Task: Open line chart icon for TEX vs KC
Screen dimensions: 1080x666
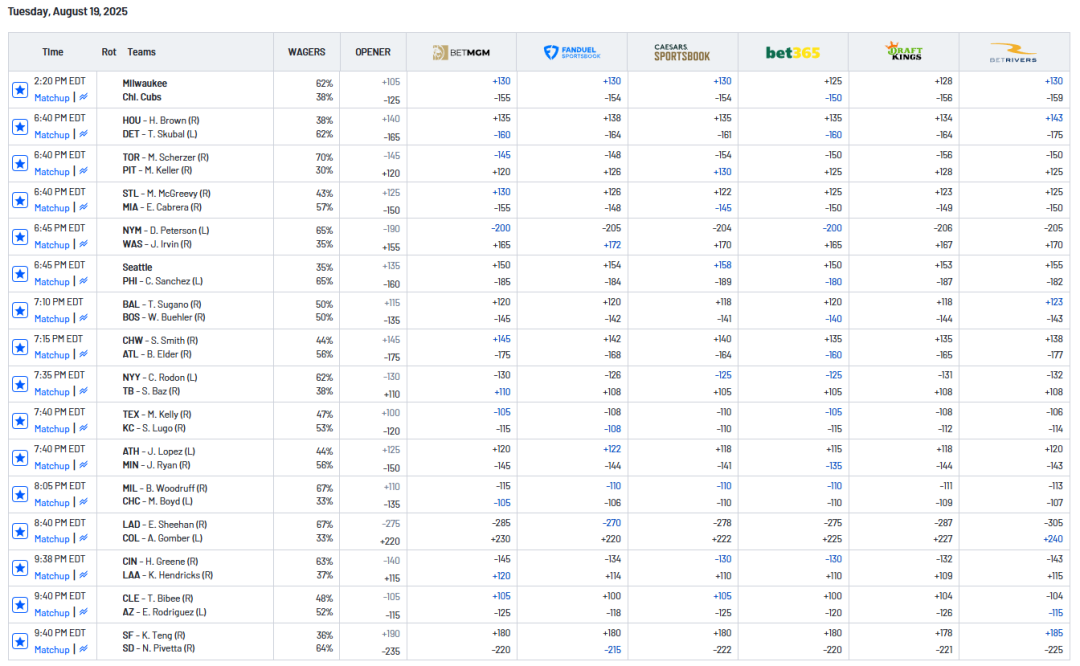Action: click(x=83, y=428)
